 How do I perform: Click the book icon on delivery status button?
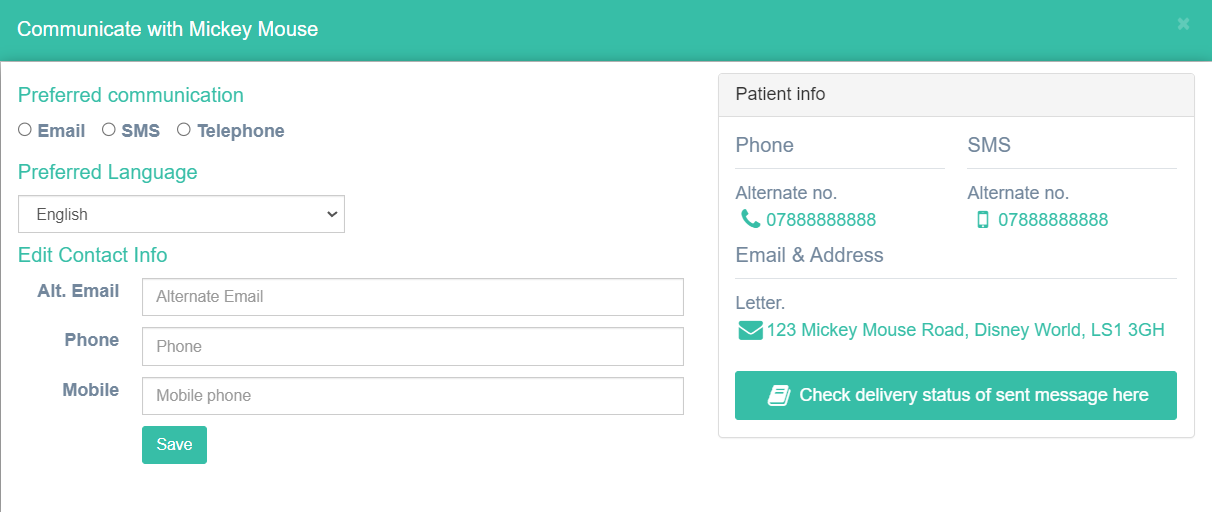pos(779,395)
